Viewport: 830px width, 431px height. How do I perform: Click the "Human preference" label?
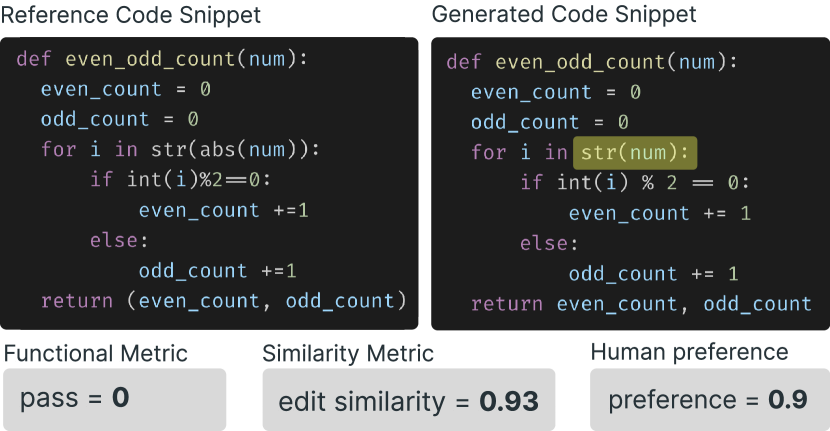(689, 352)
